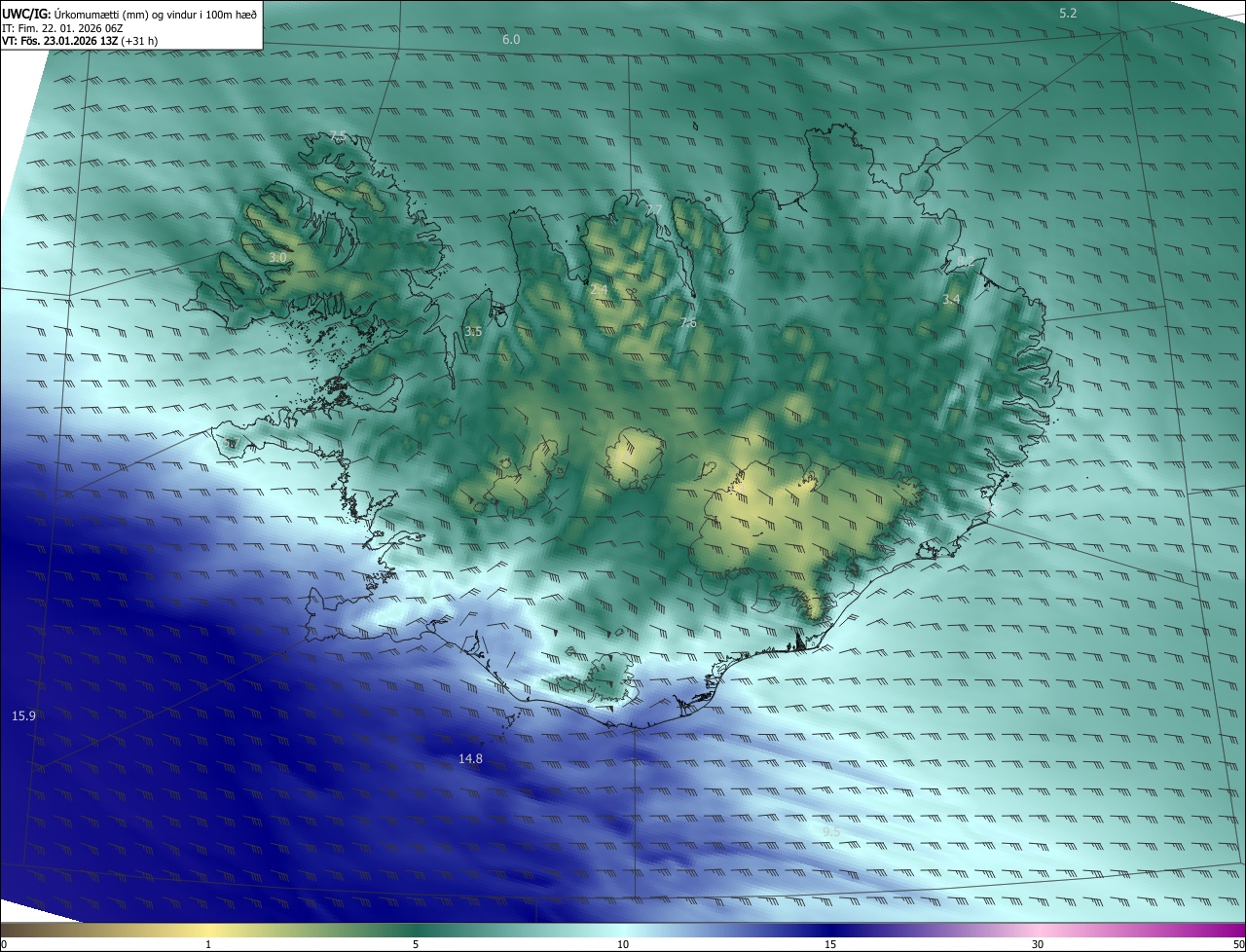
Task: Click the 'VT: Fös. 23.01.2026 13Z (+31 h)' line
Action: tap(80, 41)
